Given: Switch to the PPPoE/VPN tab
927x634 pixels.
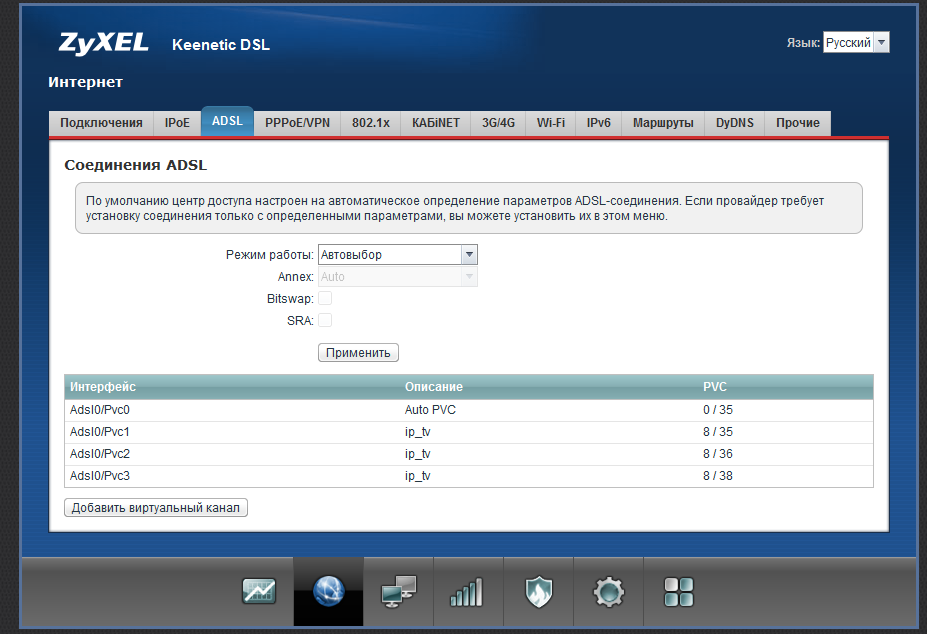Looking at the screenshot, I should (x=297, y=123).
